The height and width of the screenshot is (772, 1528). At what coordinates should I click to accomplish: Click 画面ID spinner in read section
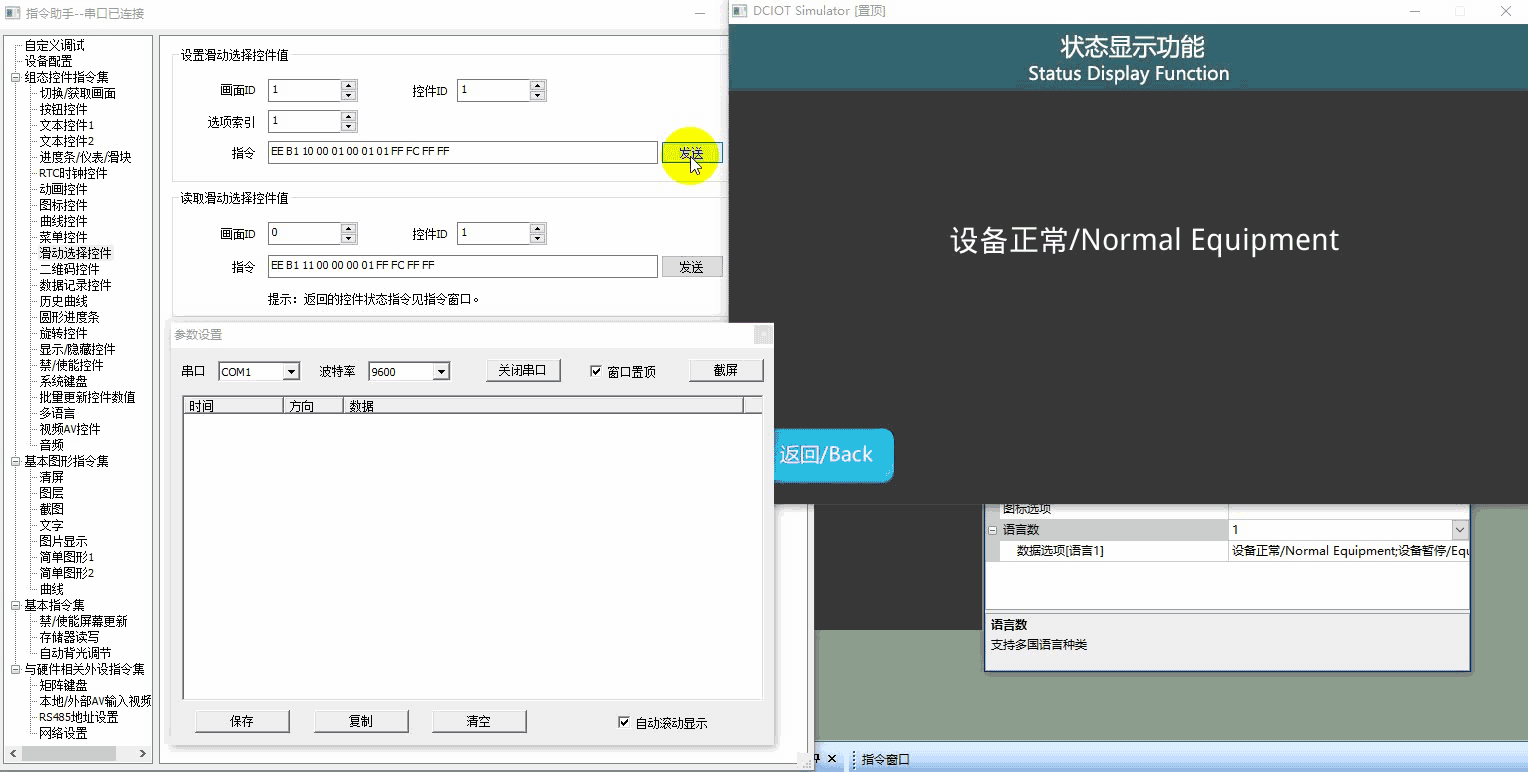click(x=349, y=233)
